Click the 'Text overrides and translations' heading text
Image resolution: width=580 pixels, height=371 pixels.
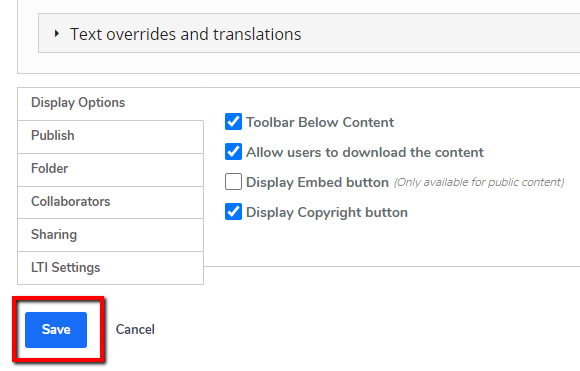[x=185, y=34]
